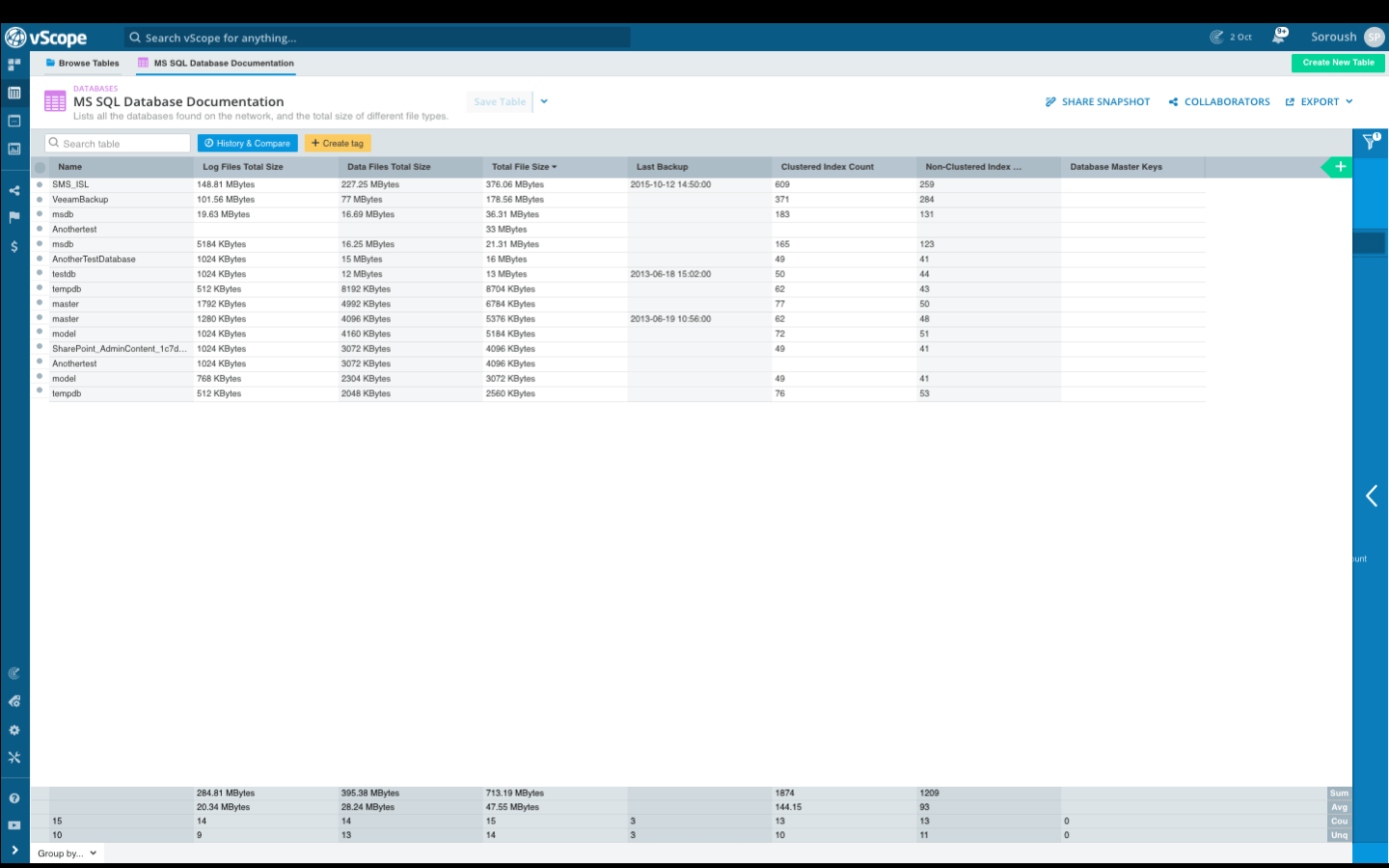Click the Data Files Total Size header
This screenshot has height=868, width=1389.
(x=389, y=167)
